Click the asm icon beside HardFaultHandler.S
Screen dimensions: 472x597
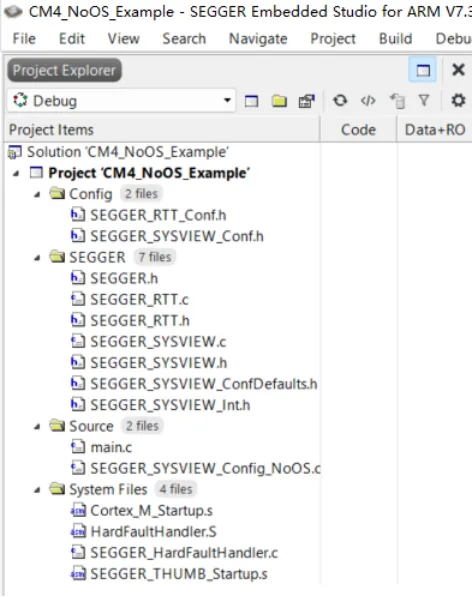click(x=78, y=531)
